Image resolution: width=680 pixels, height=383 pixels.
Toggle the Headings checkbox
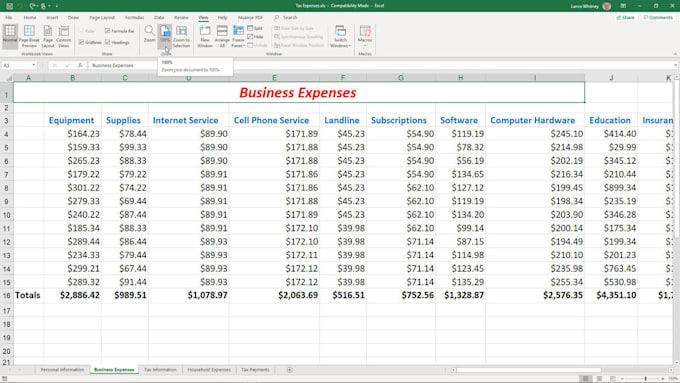(108, 42)
